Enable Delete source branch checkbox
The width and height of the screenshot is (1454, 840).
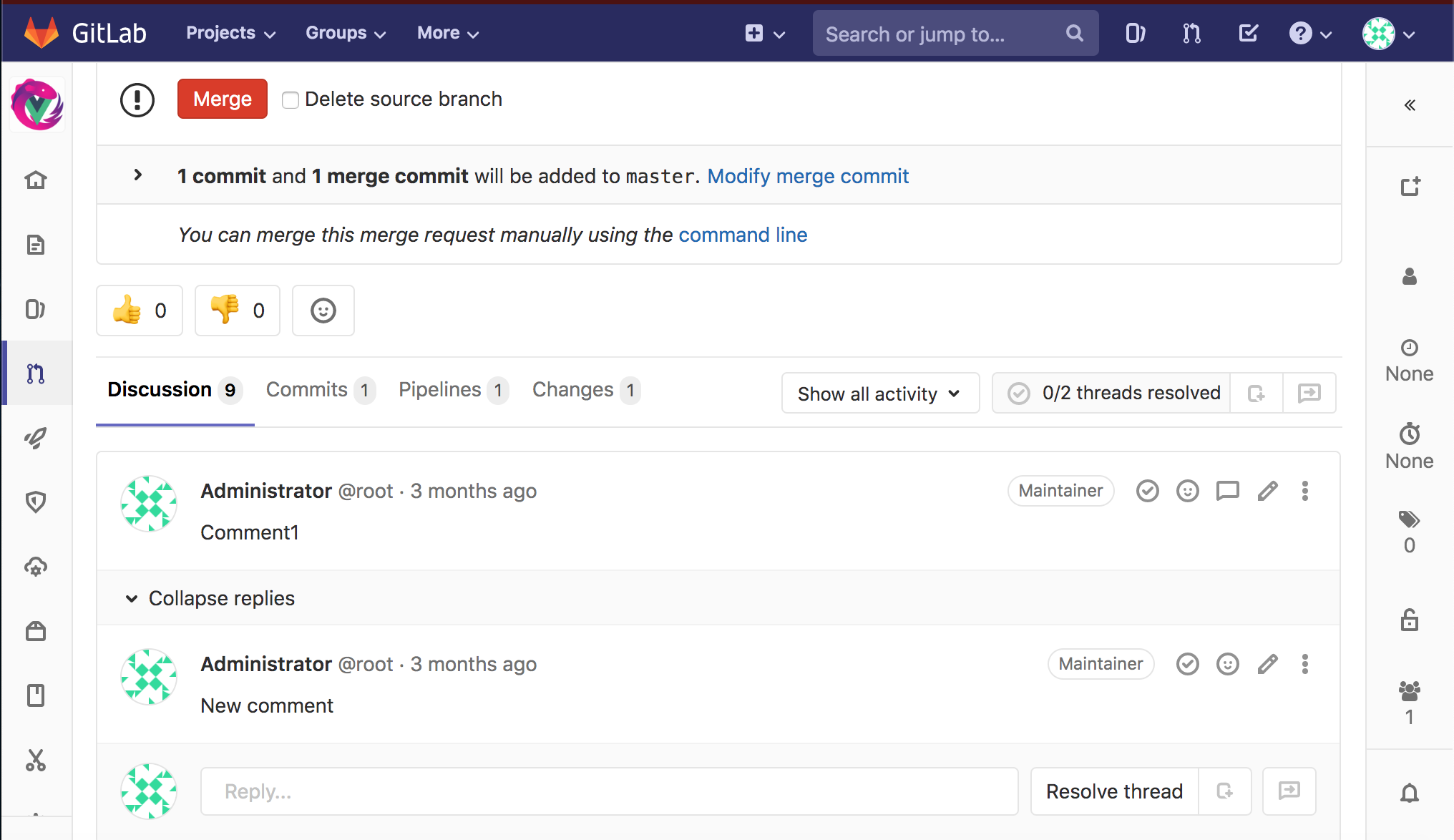(291, 99)
